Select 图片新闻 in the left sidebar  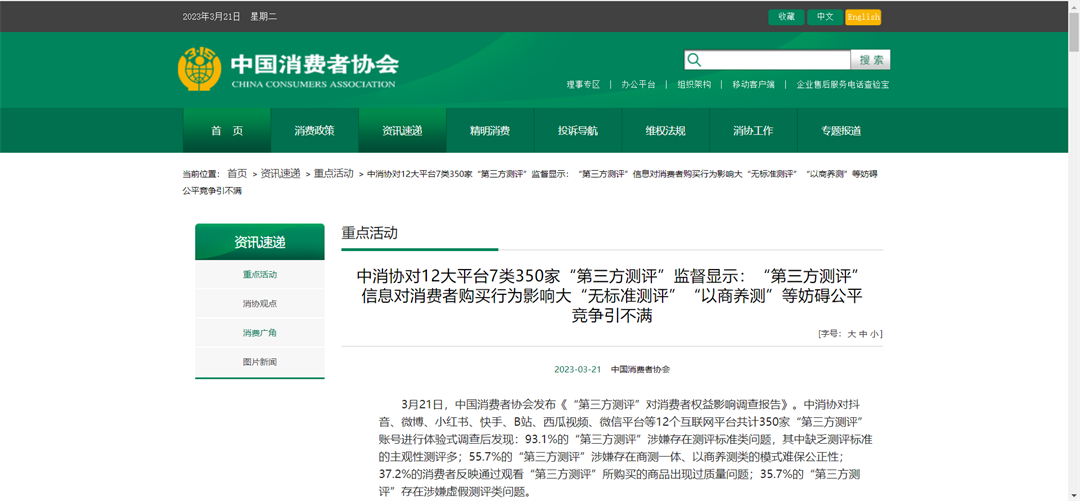pyautogui.click(x=259, y=362)
